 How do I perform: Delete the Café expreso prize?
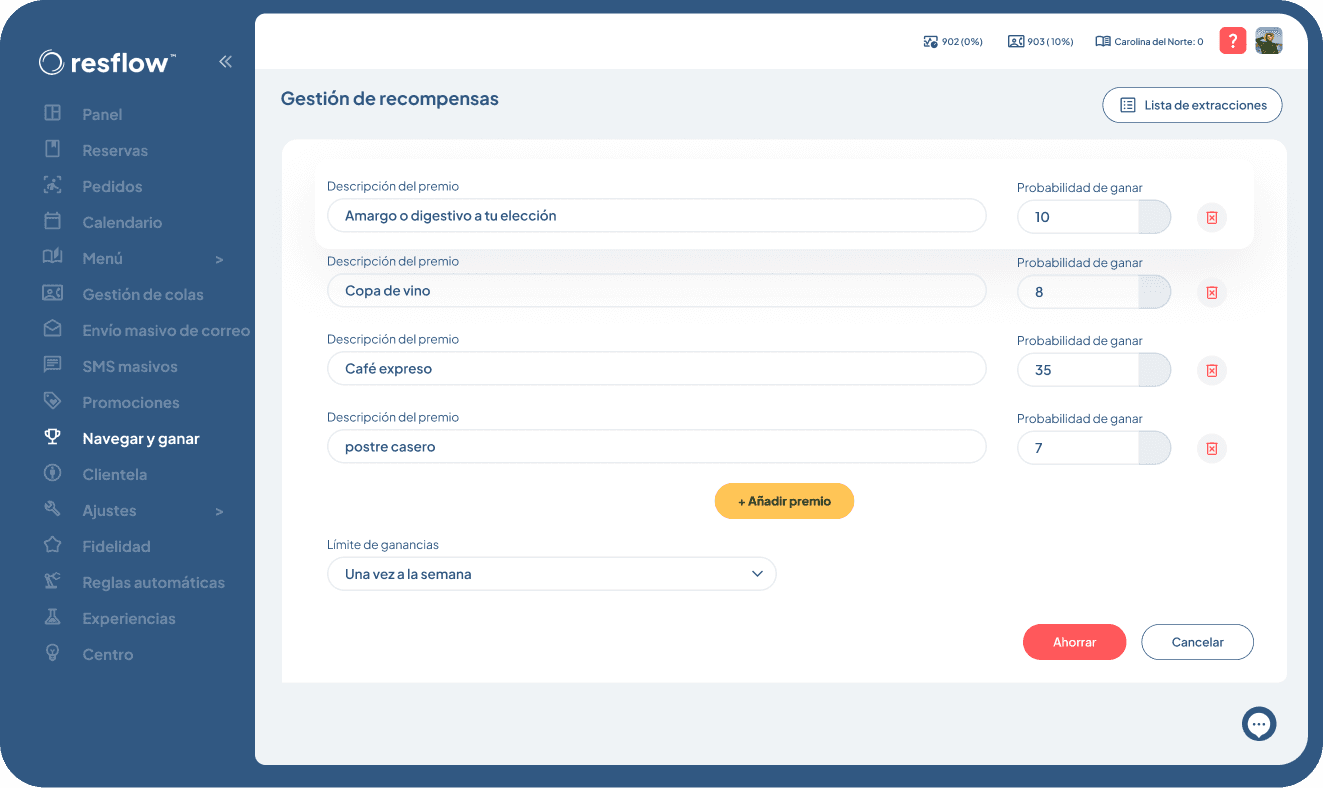pyautogui.click(x=1212, y=371)
